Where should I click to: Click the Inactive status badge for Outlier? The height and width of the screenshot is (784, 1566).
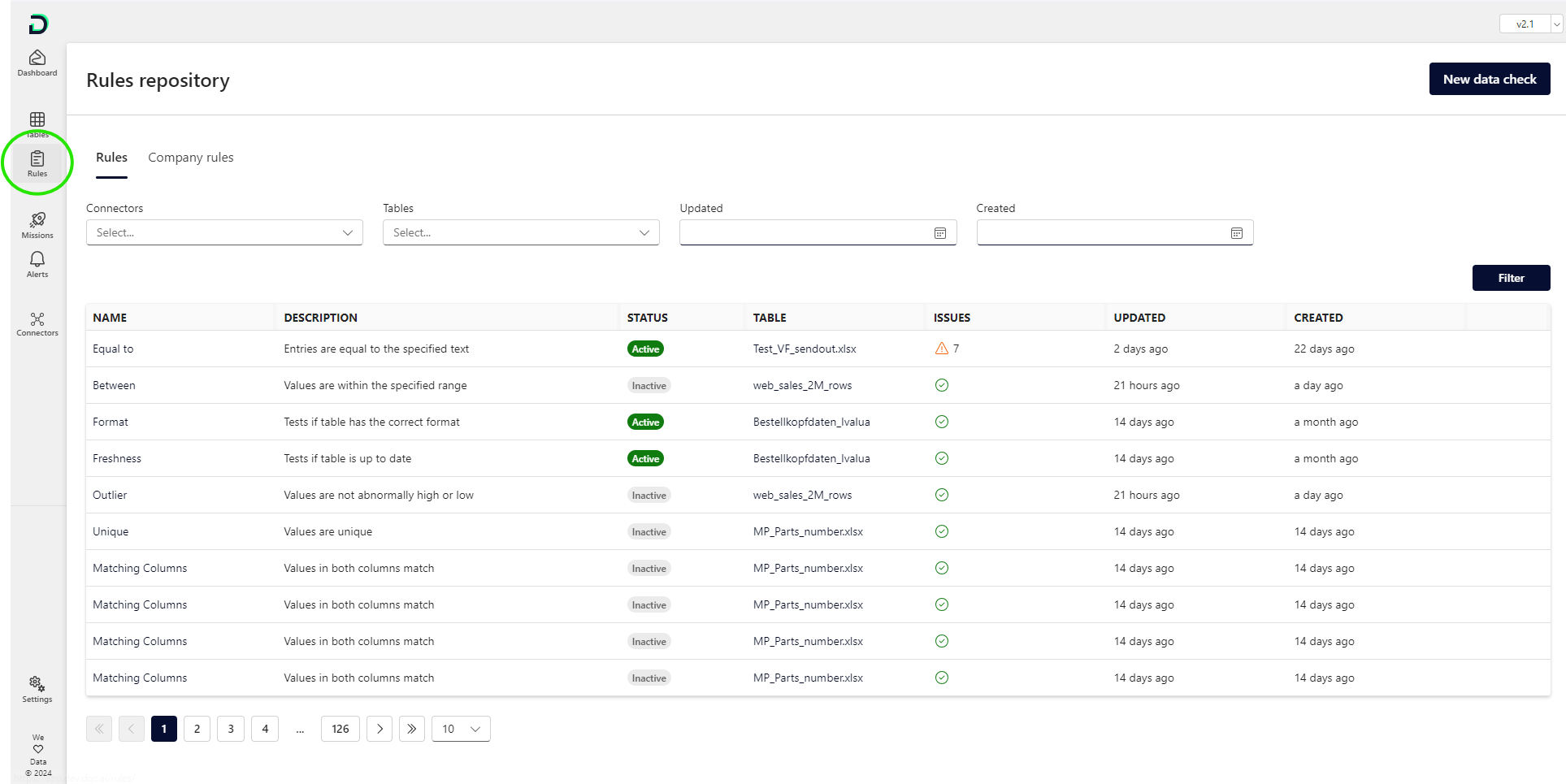click(649, 495)
